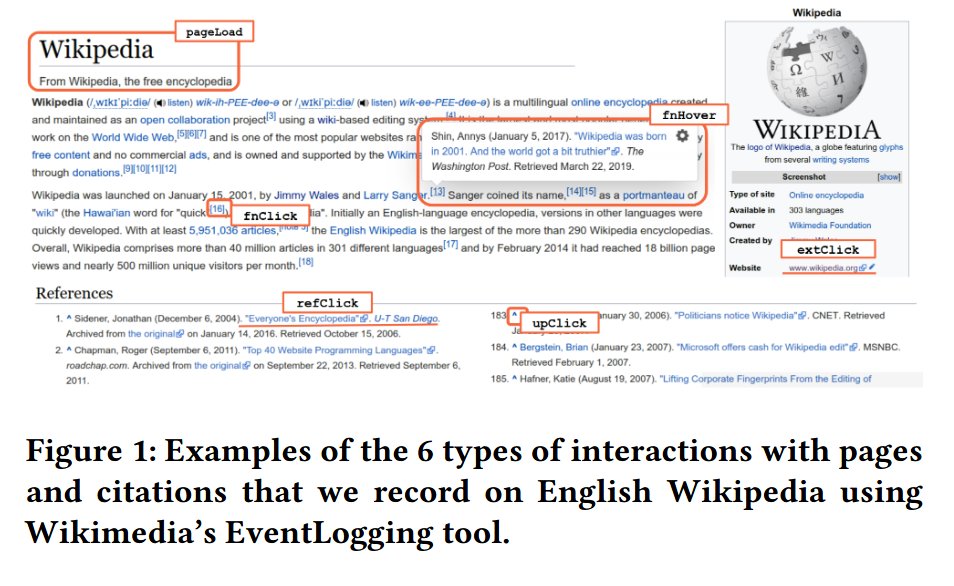Image resolution: width=954 pixels, height=586 pixels.
Task: Open the 'Bergstein, Brian' author link
Action: tap(554, 347)
